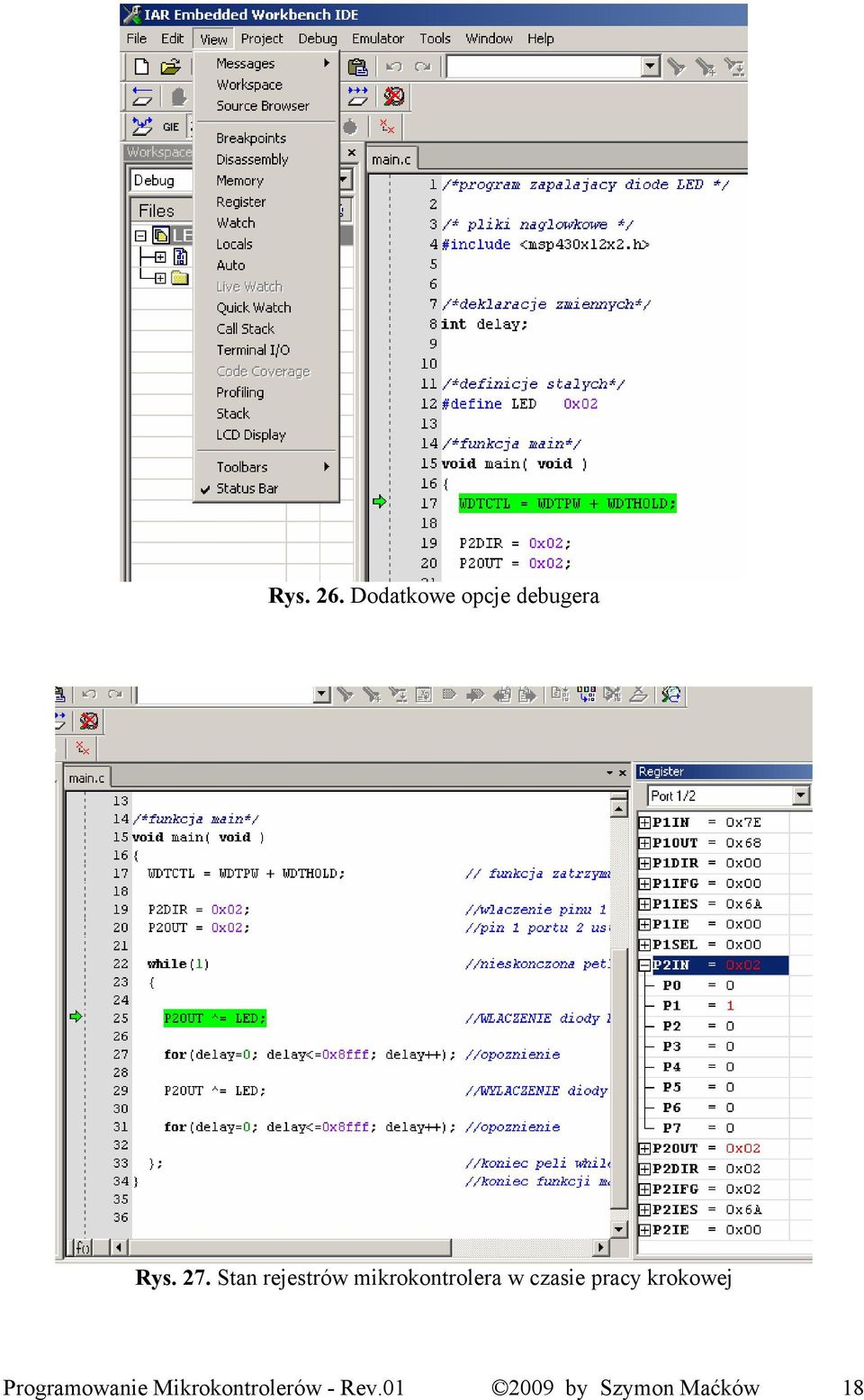
Task: Close the editor tab with the x by the Register panel
Action: click(x=622, y=773)
